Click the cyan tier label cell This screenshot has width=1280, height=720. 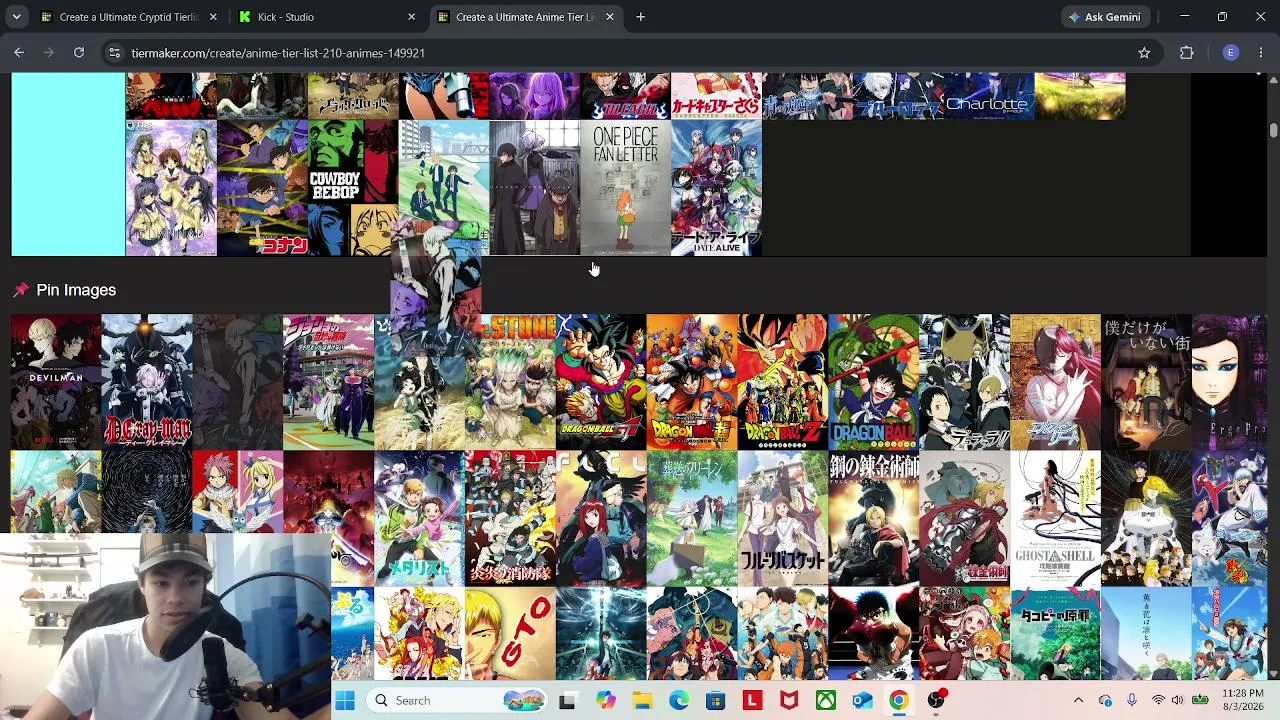pos(68,164)
